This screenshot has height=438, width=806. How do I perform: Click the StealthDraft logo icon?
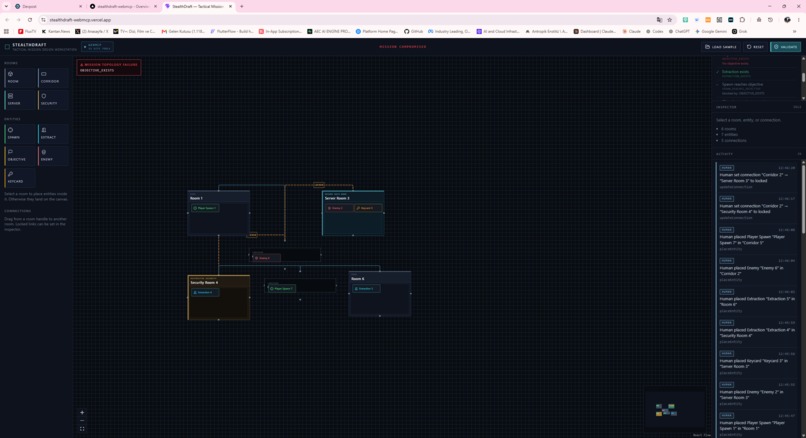coord(7,47)
